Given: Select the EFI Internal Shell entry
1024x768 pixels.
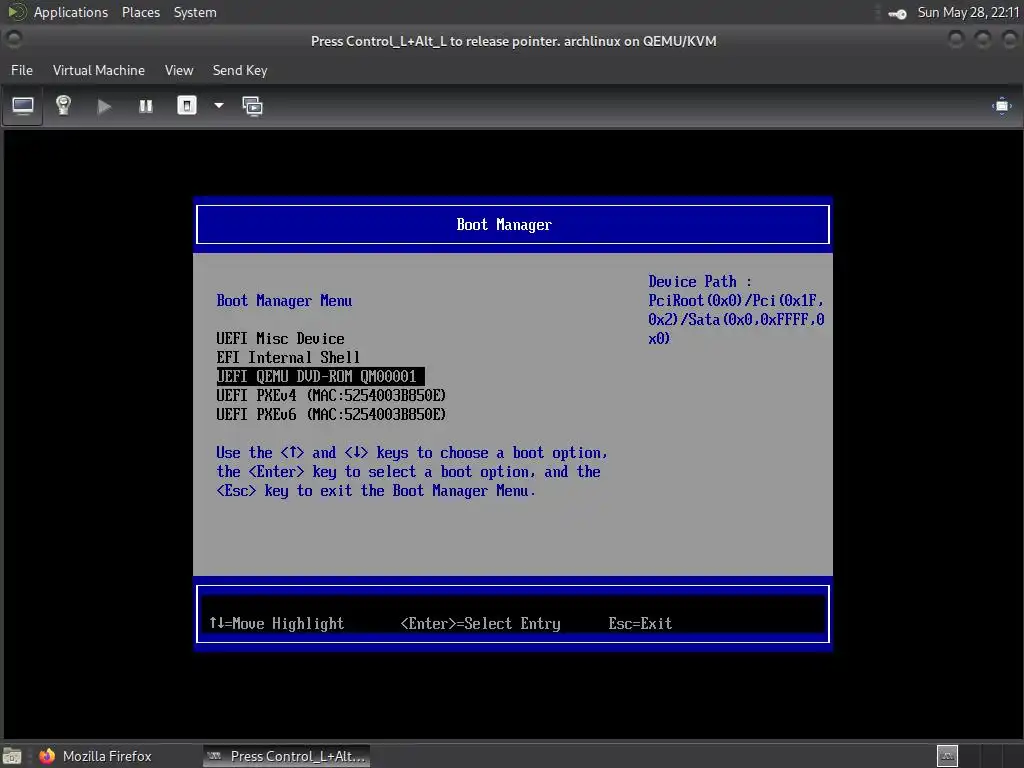Looking at the screenshot, I should click(x=288, y=357).
